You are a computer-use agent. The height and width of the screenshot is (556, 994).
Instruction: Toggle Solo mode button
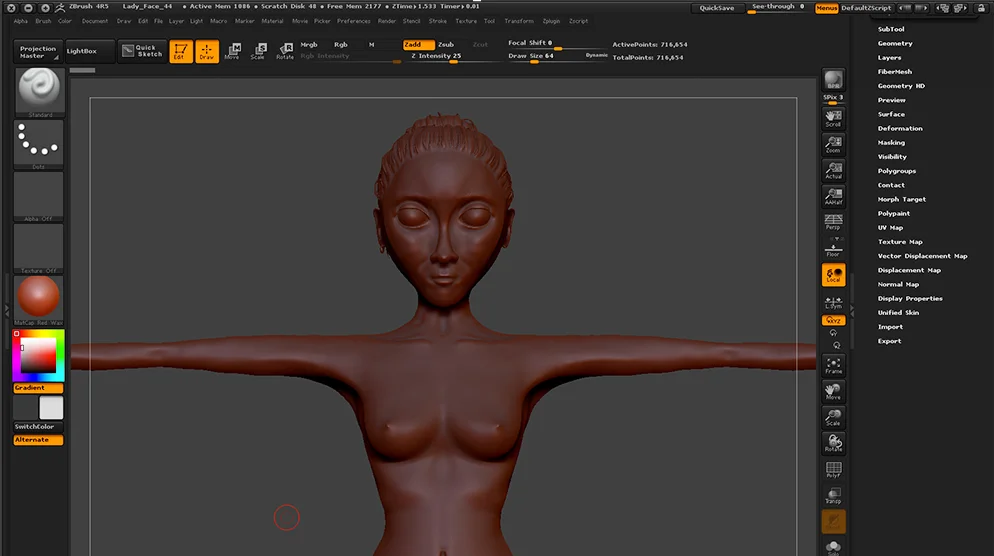(833, 547)
